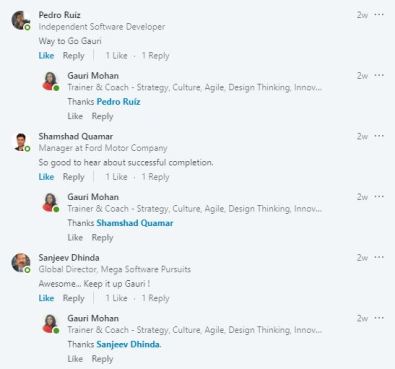Select "Independent Software Developer" headline
The height and width of the screenshot is (369, 395).
102,27
